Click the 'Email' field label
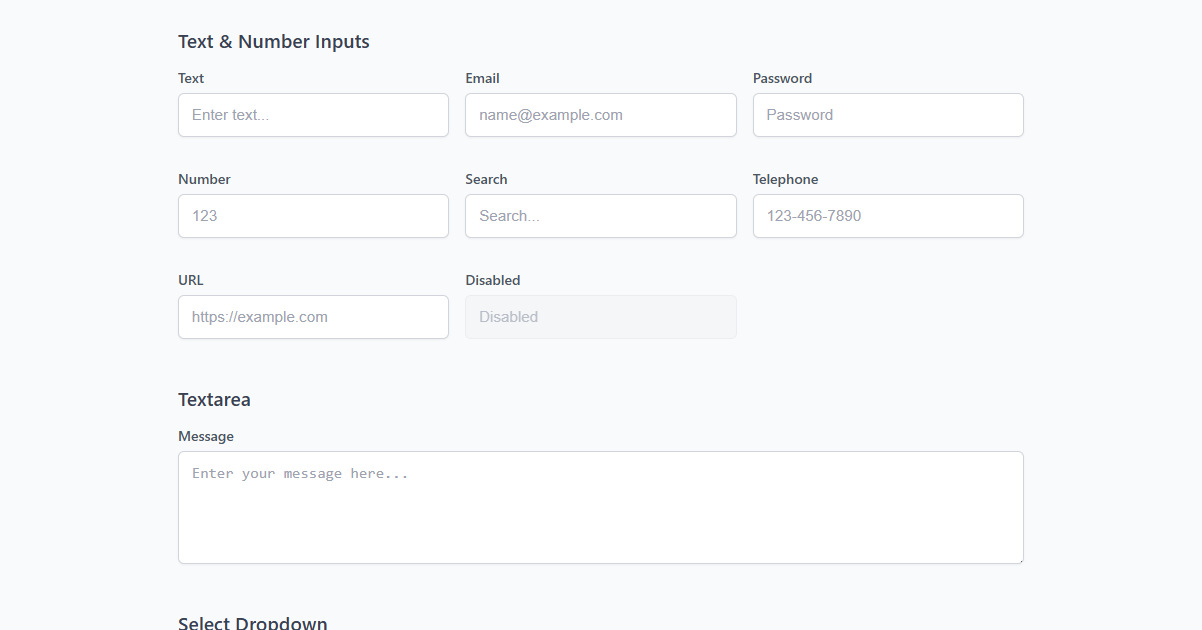The image size is (1202, 630). point(482,78)
